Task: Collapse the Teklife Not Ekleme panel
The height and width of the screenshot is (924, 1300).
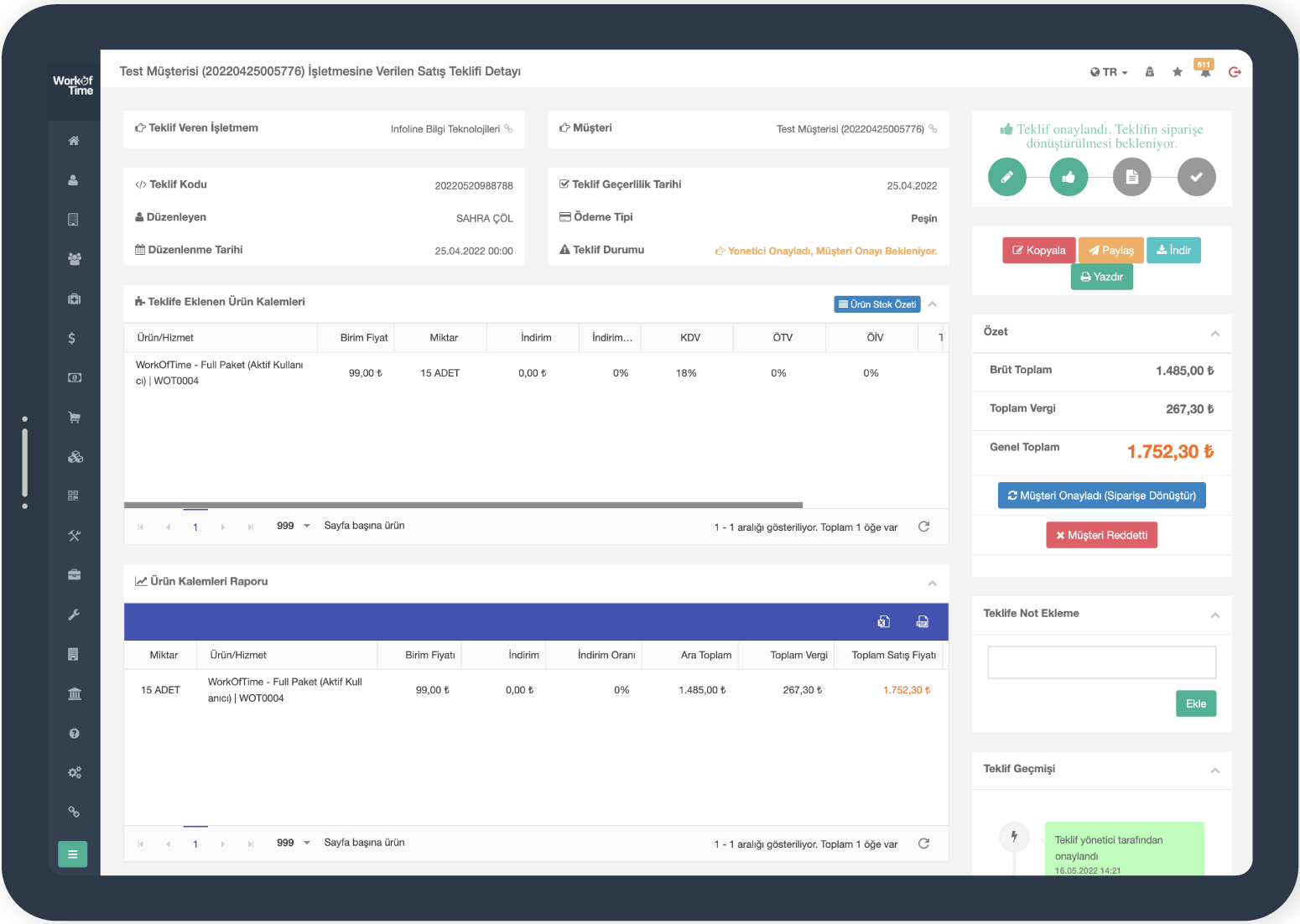Action: click(x=1214, y=615)
